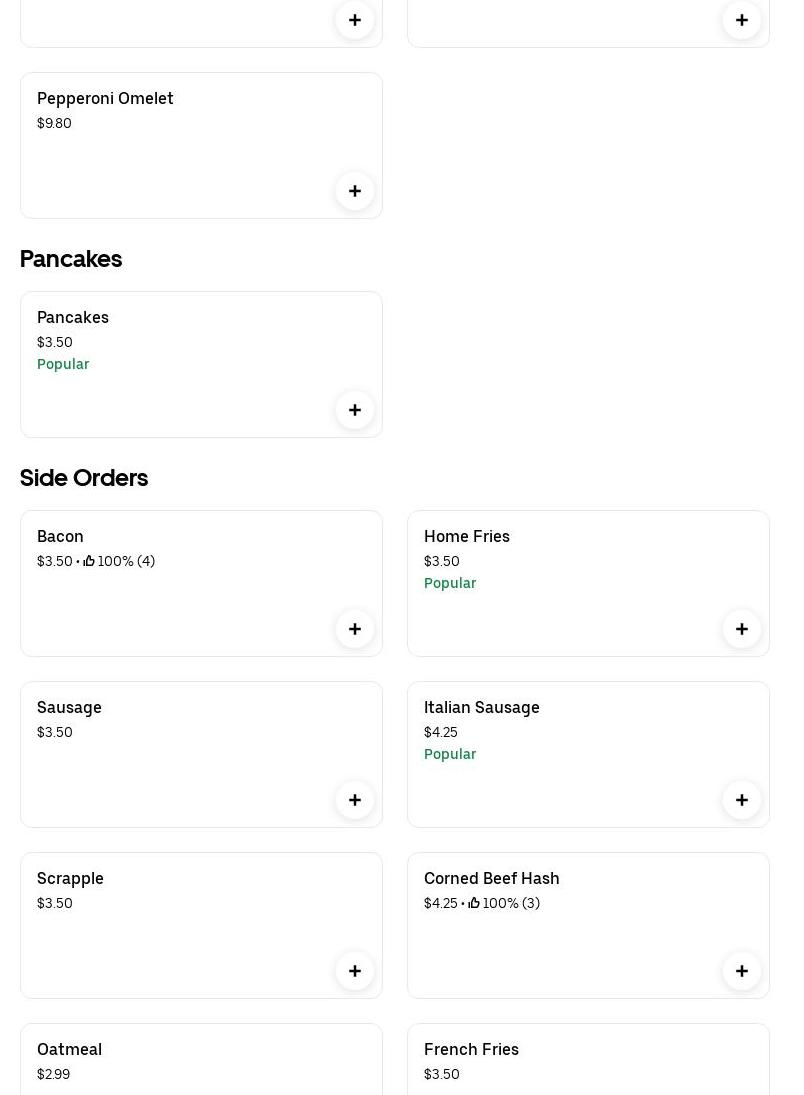
Task: Add Pancakes to the order
Action: tap(355, 410)
